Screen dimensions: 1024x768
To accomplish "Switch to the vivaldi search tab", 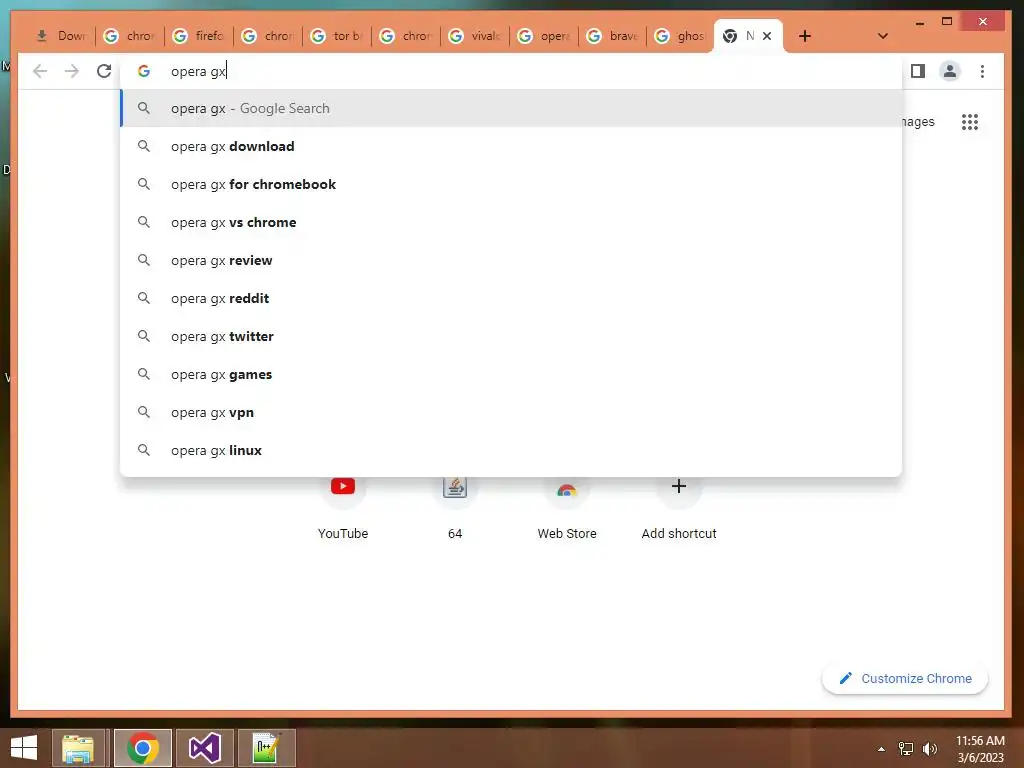I will point(475,36).
